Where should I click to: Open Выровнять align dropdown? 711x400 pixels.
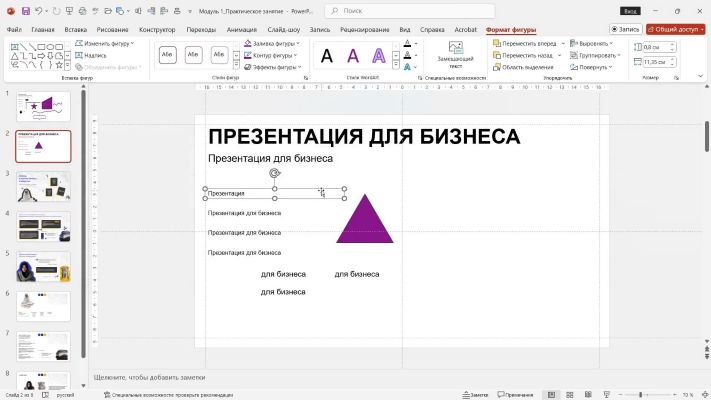(591, 44)
